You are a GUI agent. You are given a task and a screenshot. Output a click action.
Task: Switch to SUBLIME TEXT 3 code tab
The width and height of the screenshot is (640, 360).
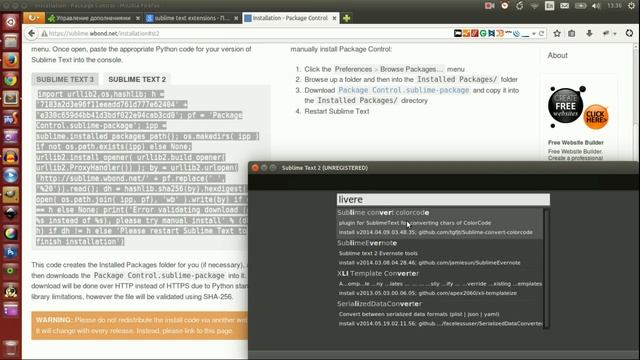(x=65, y=79)
